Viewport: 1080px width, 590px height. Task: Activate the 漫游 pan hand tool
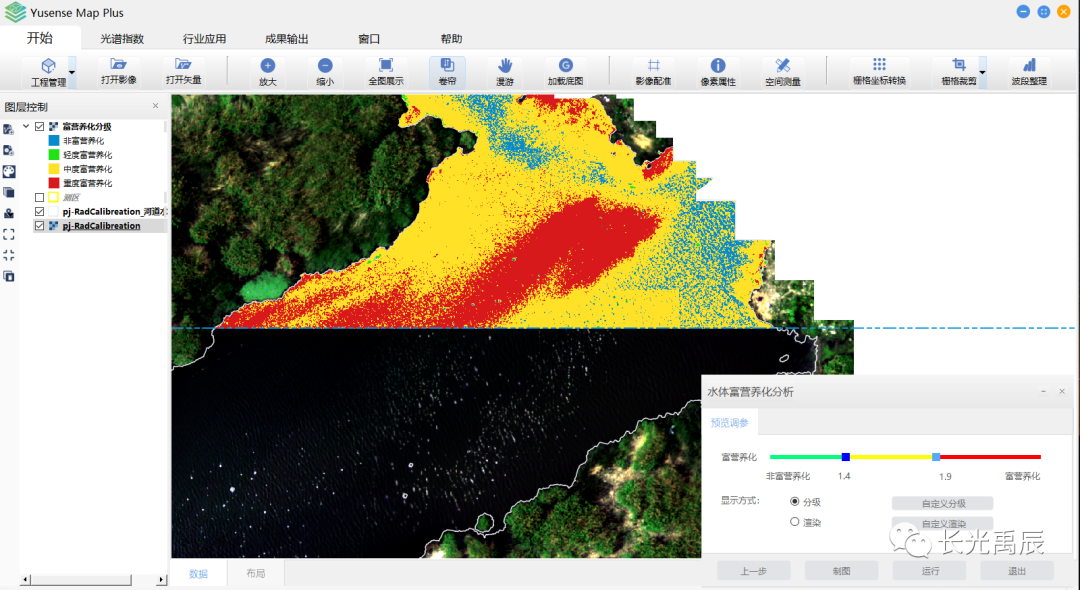pyautogui.click(x=505, y=65)
